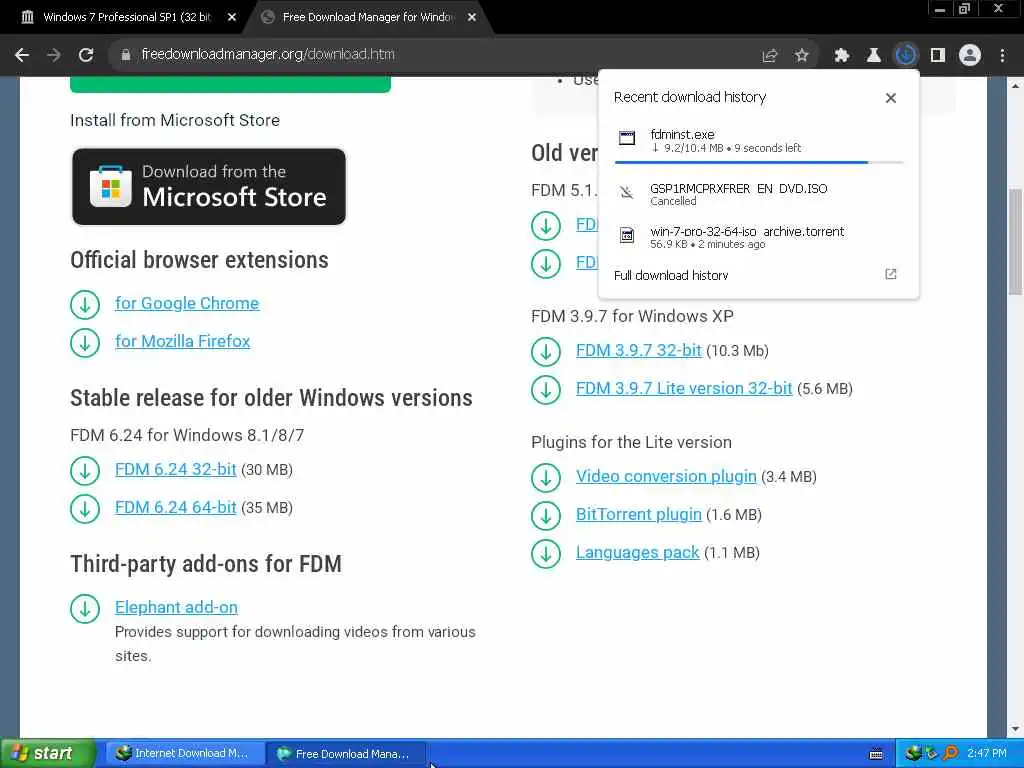The width and height of the screenshot is (1024, 768).
Task: Open the Extensions puzzle icon
Action: click(x=842, y=56)
